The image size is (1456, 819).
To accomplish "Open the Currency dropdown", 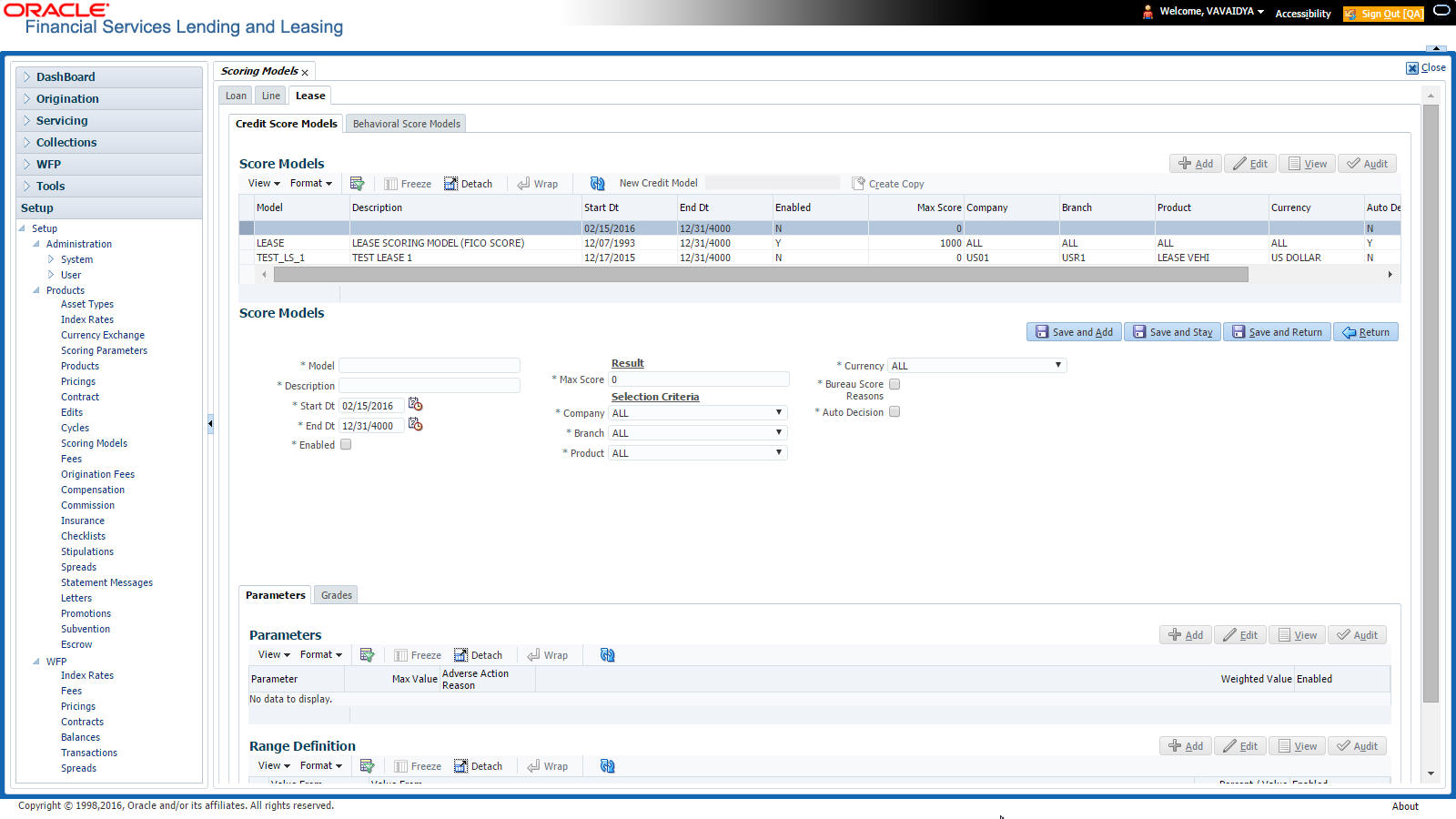I will click(x=976, y=366).
